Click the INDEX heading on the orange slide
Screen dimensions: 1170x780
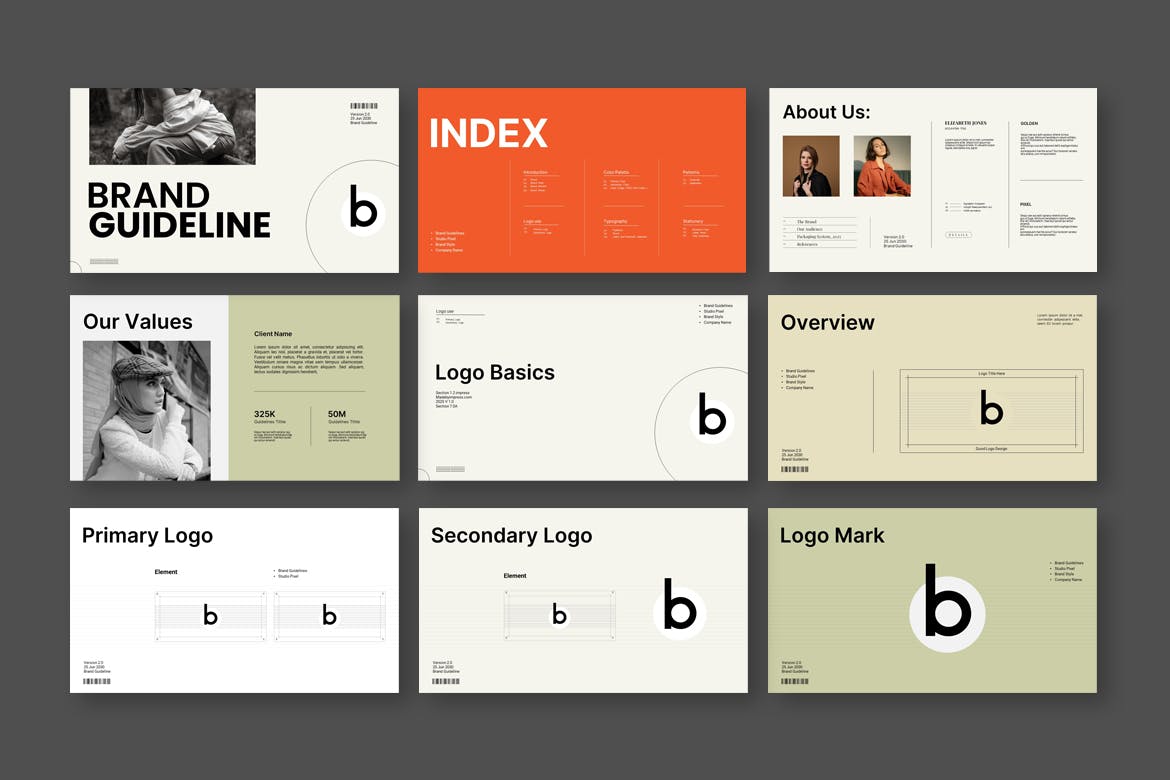pyautogui.click(x=488, y=133)
